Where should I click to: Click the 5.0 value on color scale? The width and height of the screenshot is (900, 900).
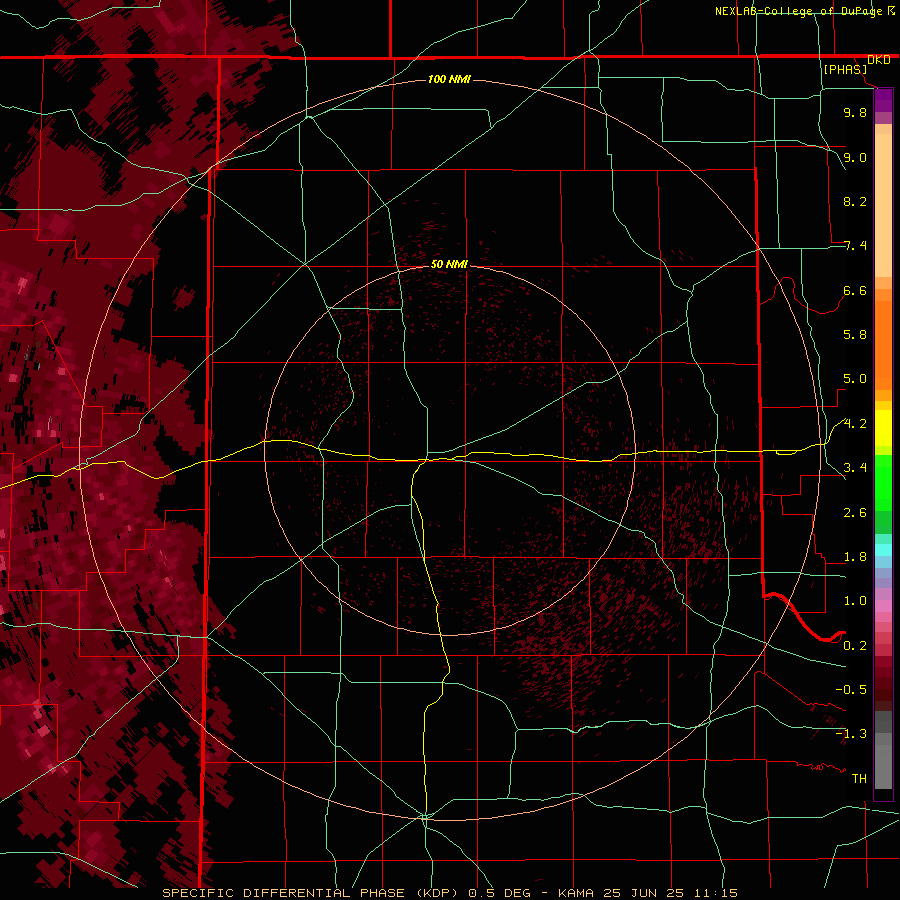click(855, 379)
